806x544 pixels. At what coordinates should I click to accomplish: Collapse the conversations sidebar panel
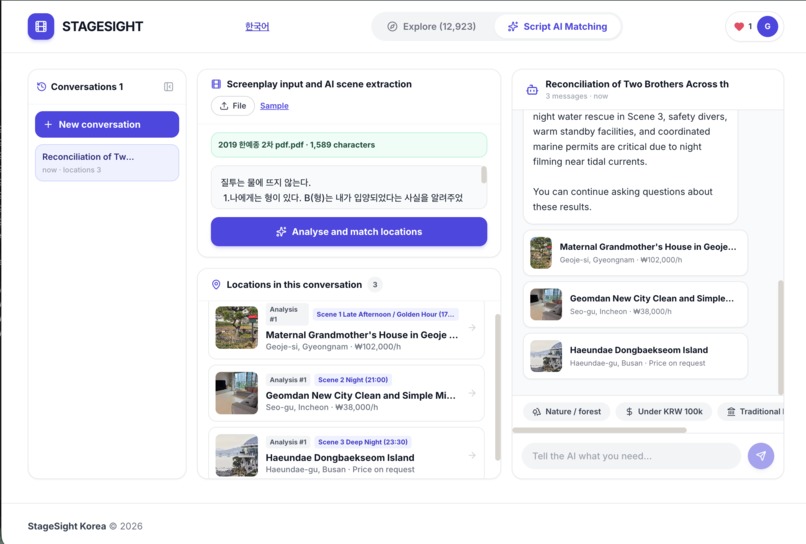click(168, 86)
